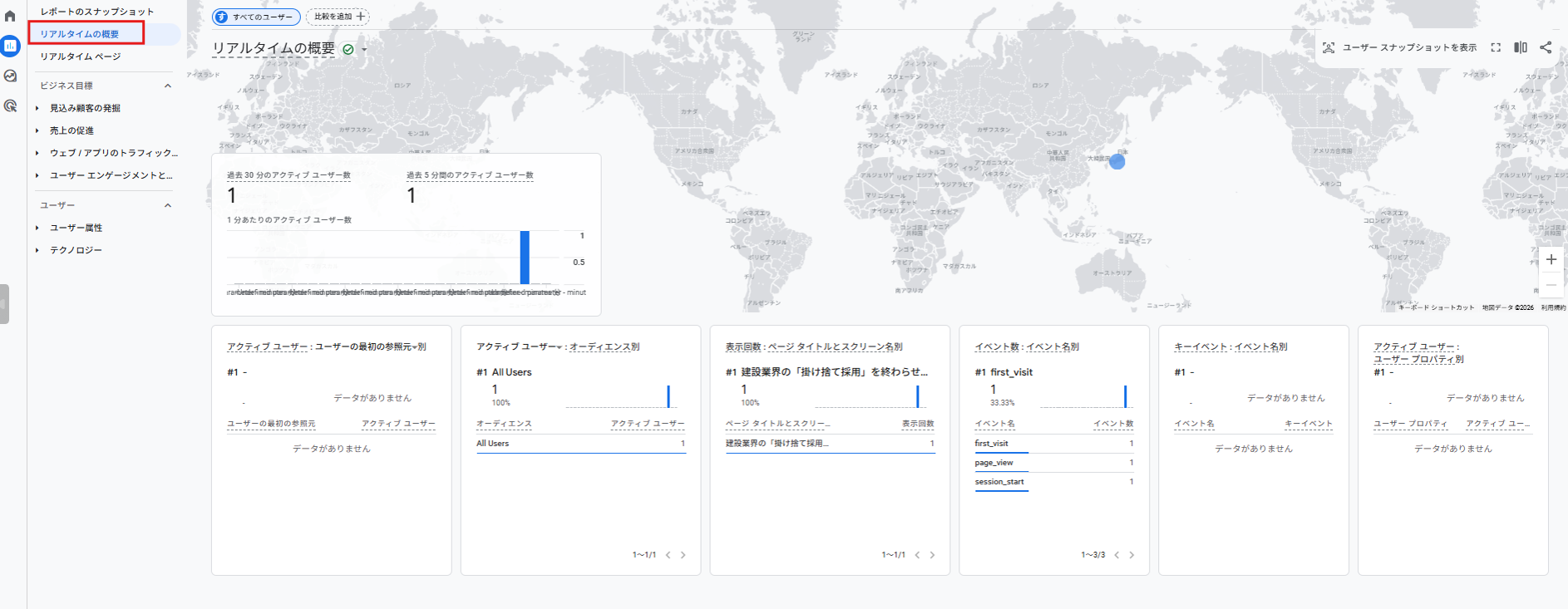Click ユーザー スナップショットを表示 button

click(x=1400, y=47)
